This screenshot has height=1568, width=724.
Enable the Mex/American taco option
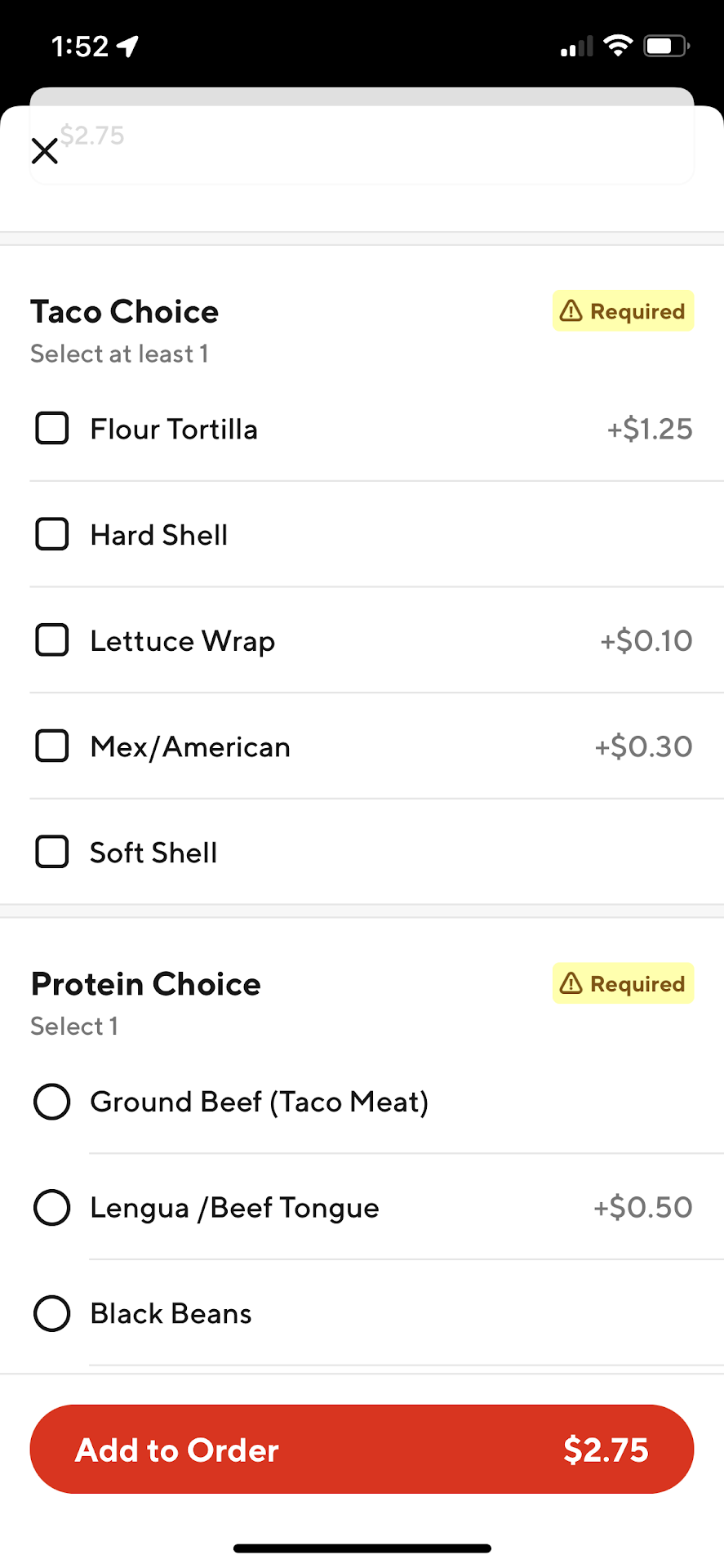52,746
